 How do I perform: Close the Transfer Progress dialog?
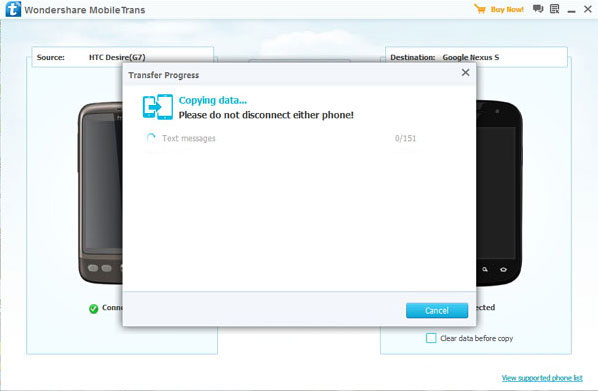pyautogui.click(x=465, y=72)
